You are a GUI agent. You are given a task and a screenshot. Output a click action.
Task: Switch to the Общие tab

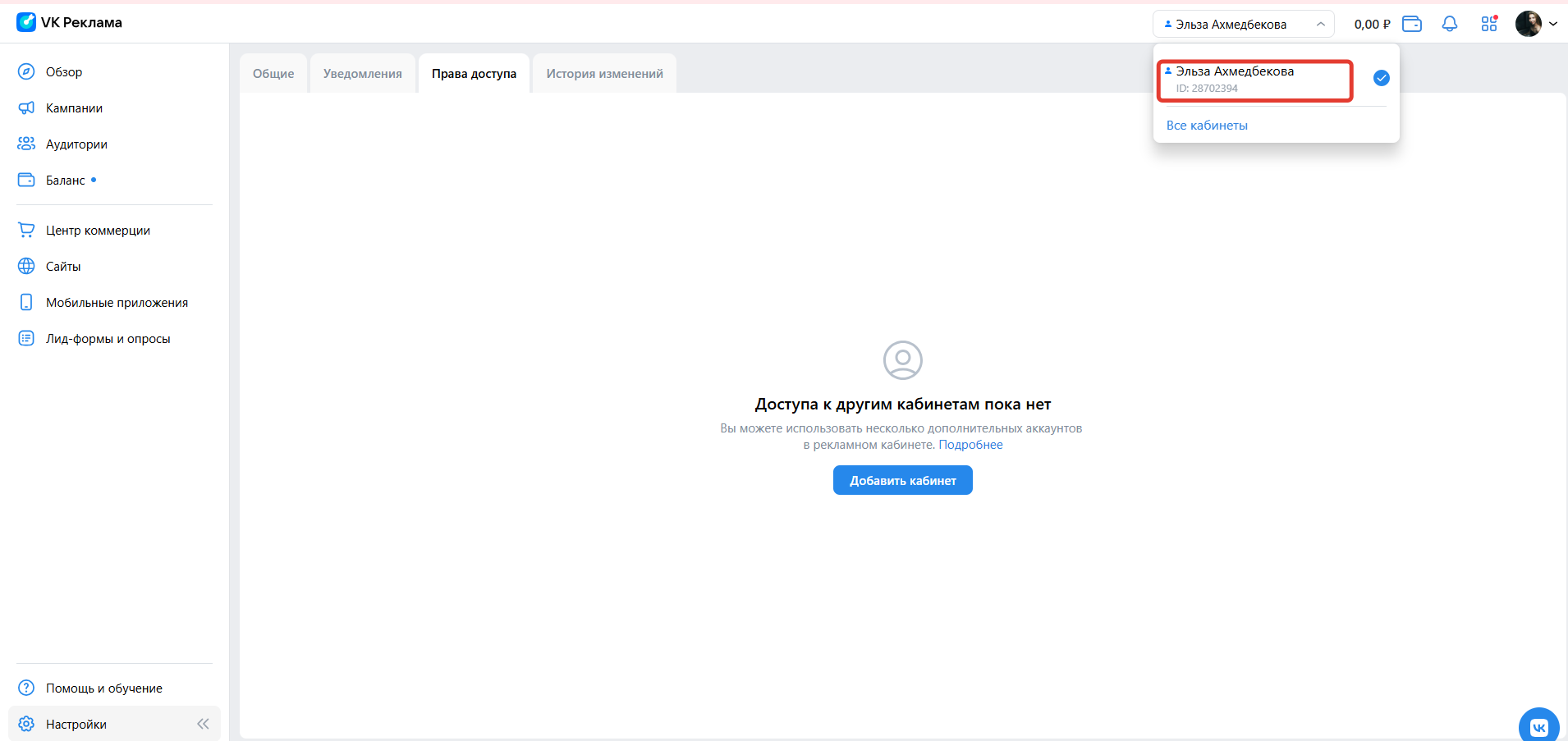pyautogui.click(x=273, y=73)
